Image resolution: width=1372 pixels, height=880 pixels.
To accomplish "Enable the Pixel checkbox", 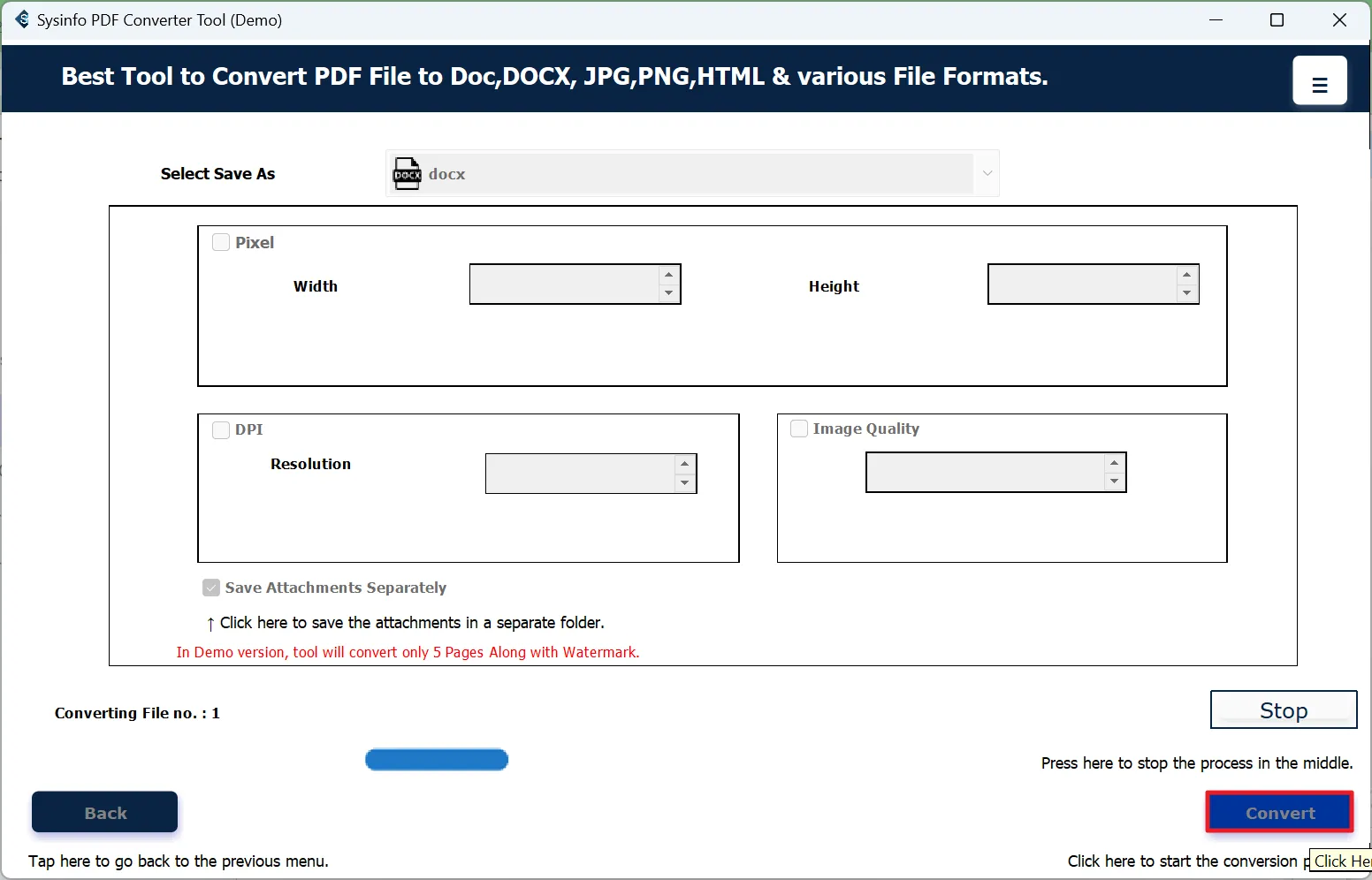I will pos(221,242).
